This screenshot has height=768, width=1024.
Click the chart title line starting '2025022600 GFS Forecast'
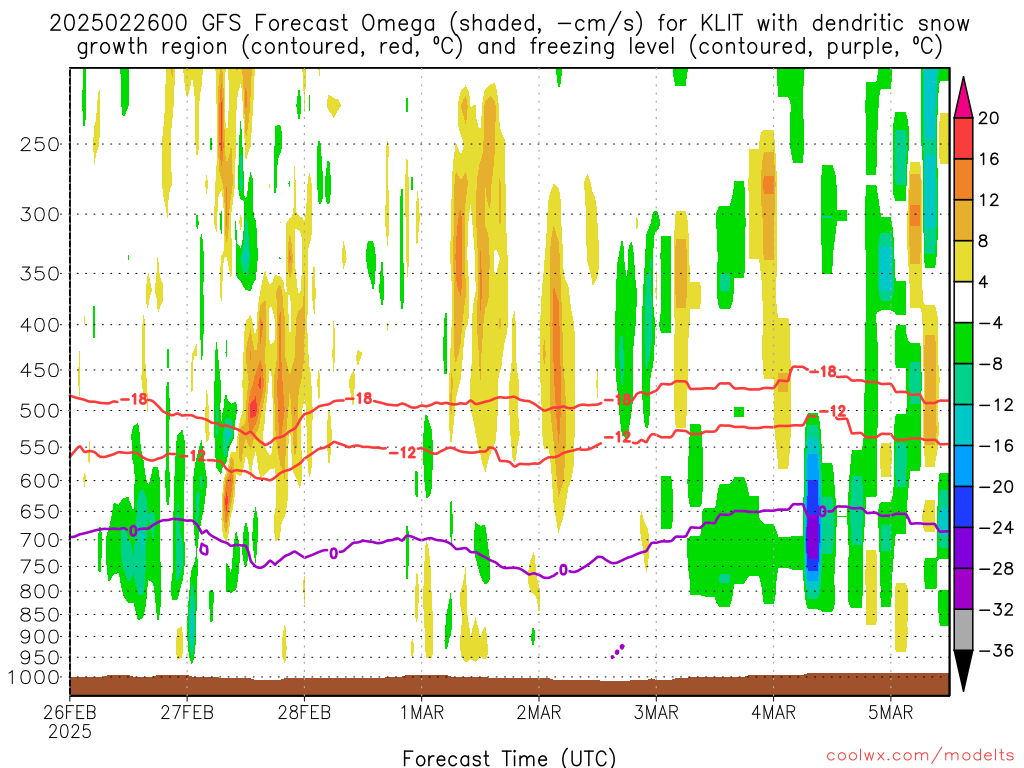click(x=509, y=24)
